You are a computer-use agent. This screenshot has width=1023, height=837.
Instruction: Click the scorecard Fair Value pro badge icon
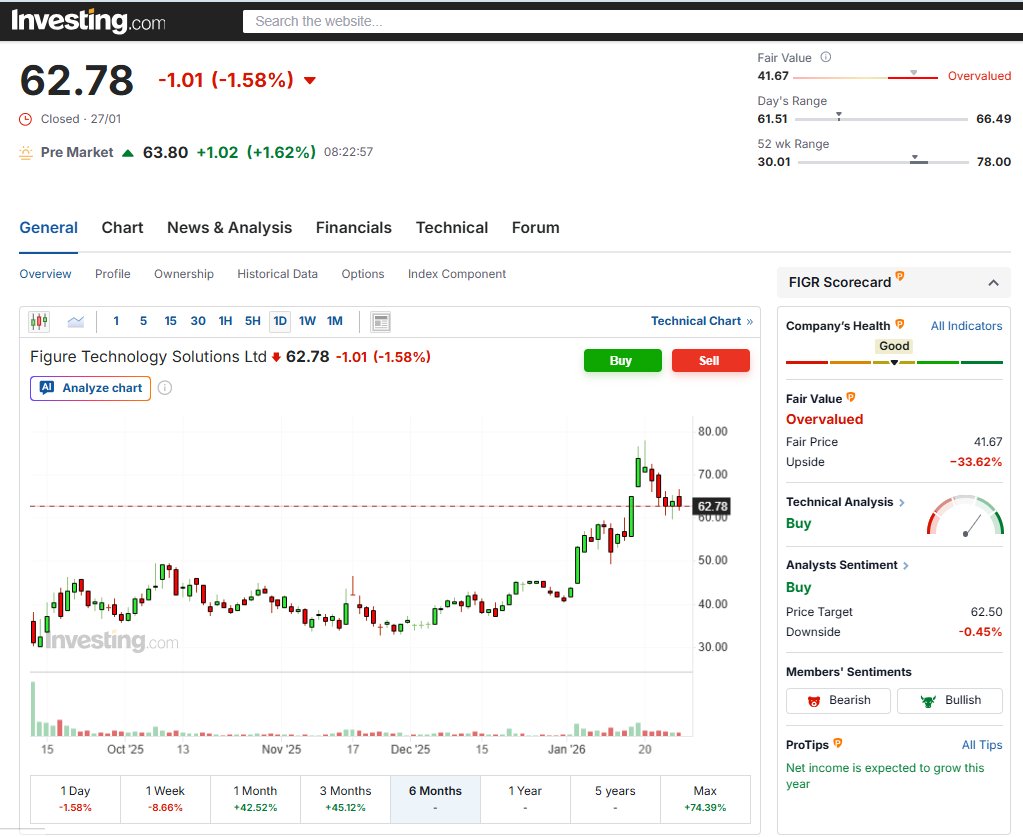point(851,397)
